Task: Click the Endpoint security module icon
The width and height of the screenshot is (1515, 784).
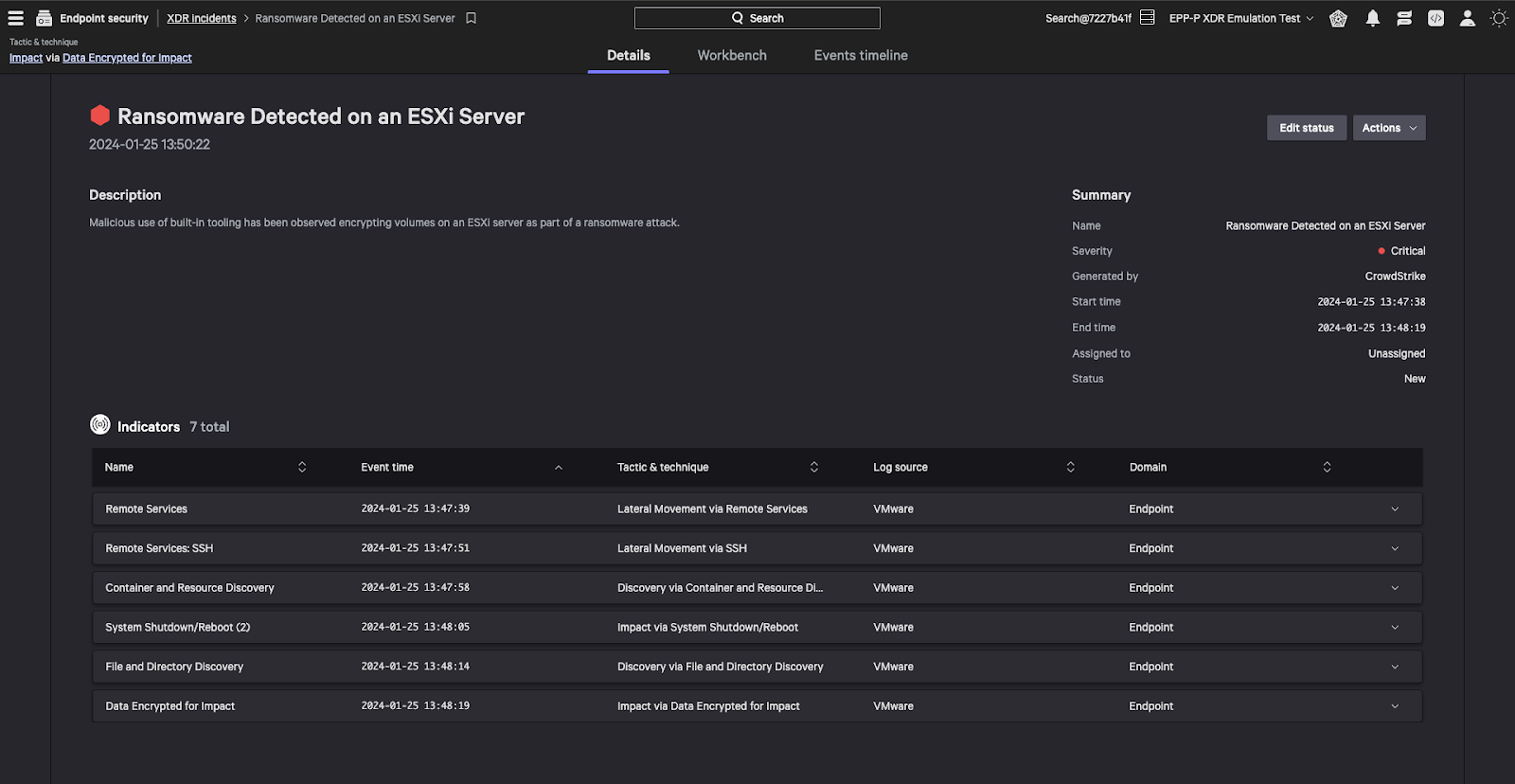Action: click(44, 18)
